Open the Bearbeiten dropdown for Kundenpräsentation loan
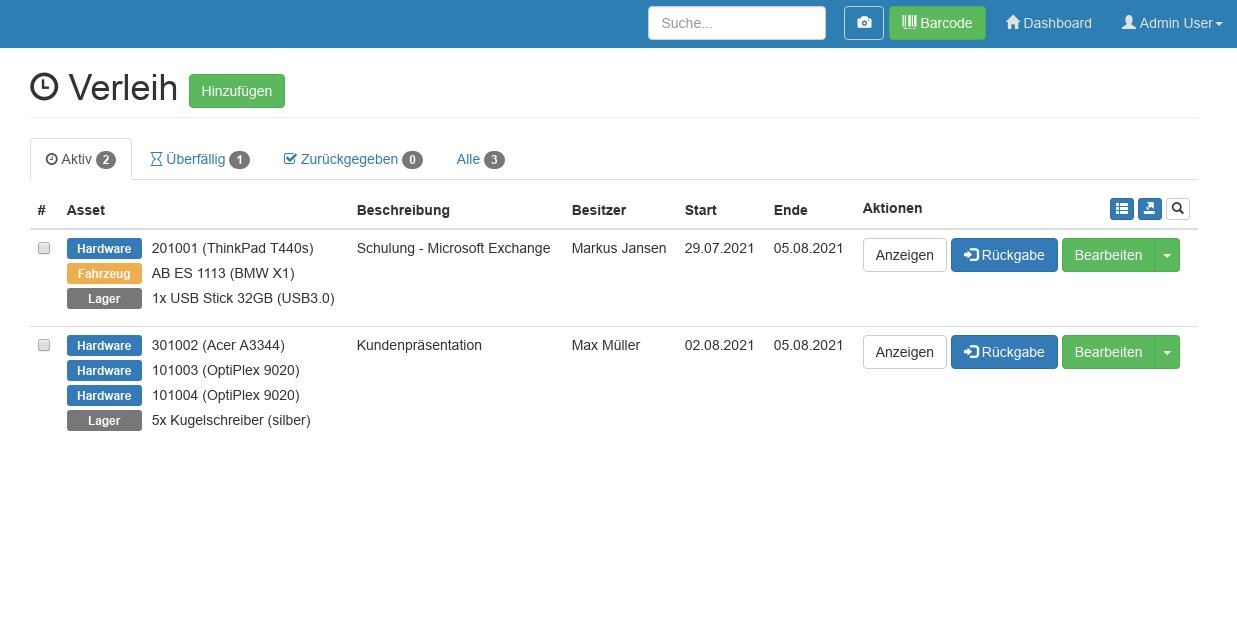 (x=1167, y=352)
